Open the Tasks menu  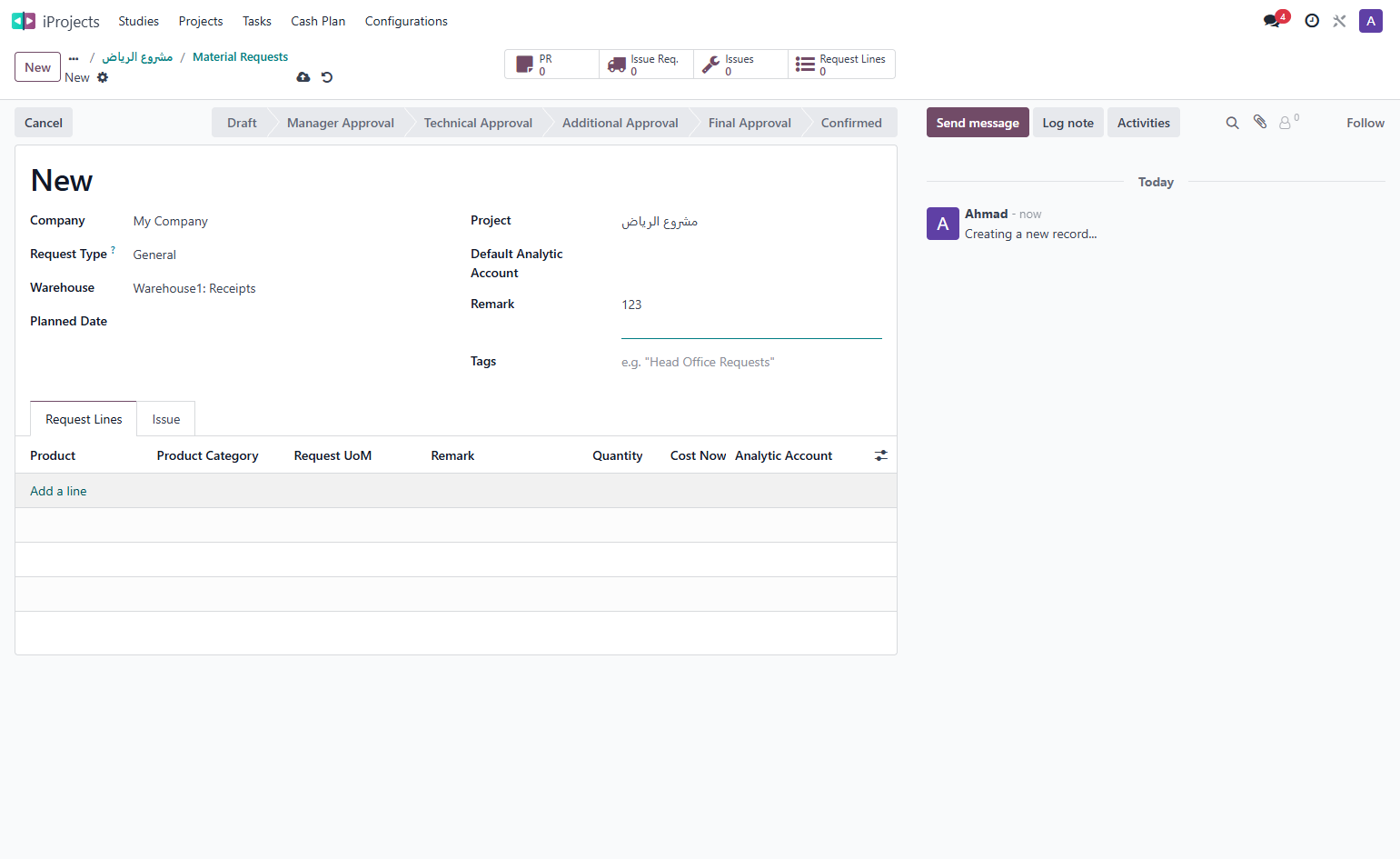(257, 21)
